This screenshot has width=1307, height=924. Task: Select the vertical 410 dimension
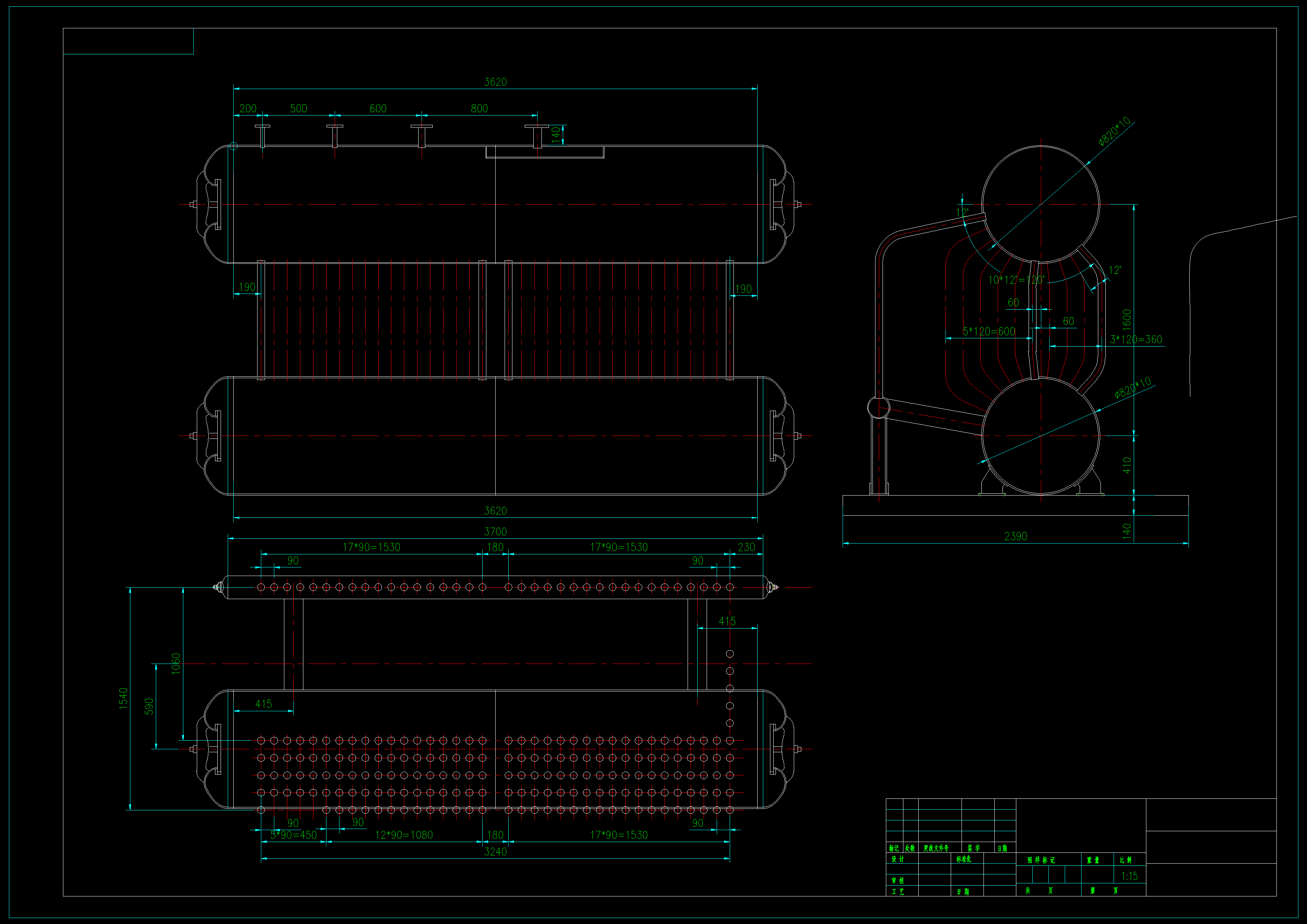(1127, 465)
